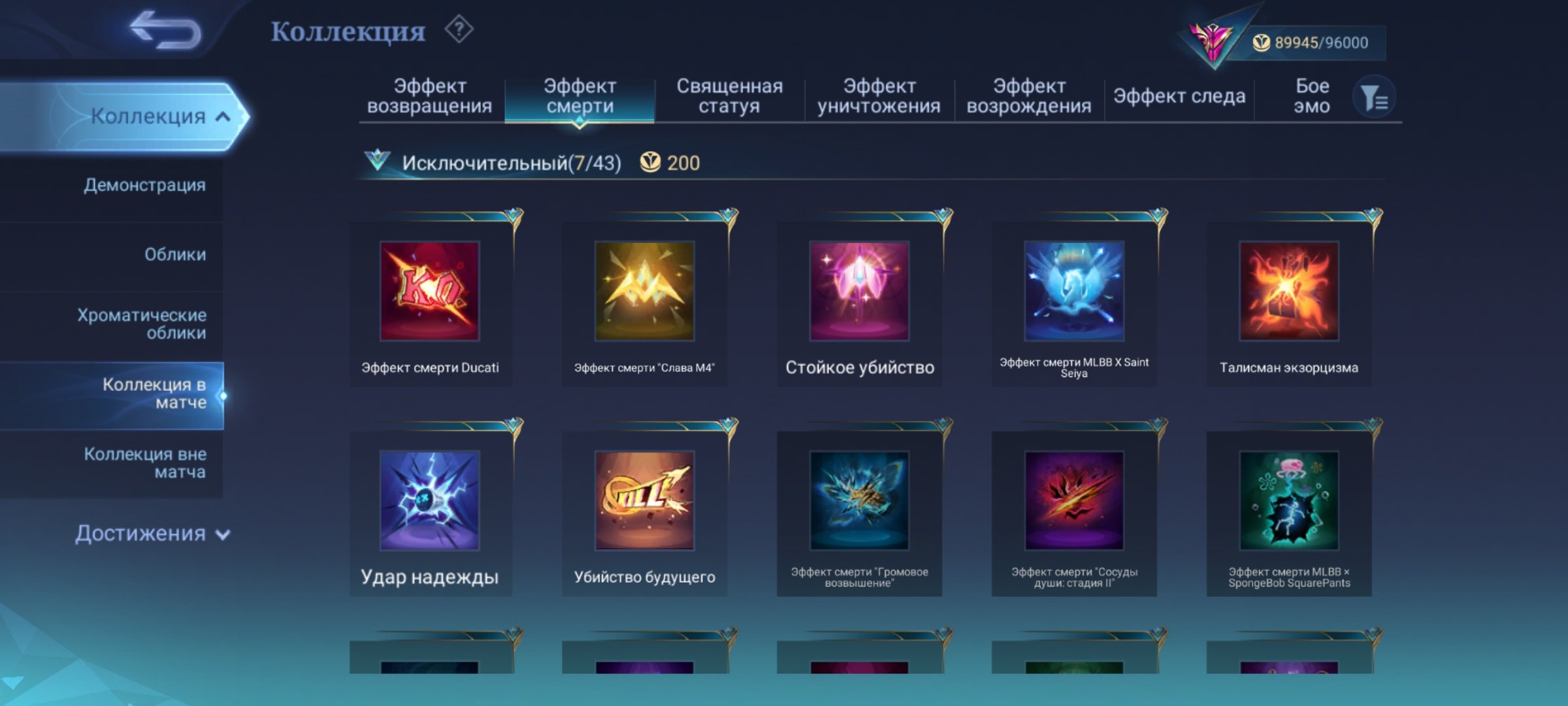Switch to the Эффект следа tab
Image resolution: width=1568 pixels, height=706 pixels.
point(1179,96)
